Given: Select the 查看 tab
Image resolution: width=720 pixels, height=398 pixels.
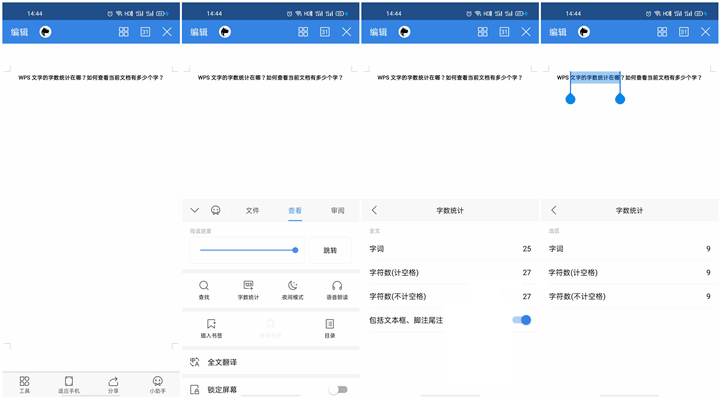Looking at the screenshot, I should click(x=295, y=211).
